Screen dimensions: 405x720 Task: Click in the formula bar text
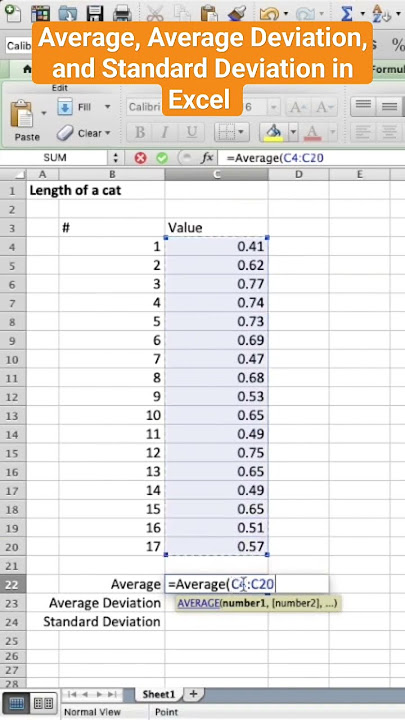click(x=276, y=158)
